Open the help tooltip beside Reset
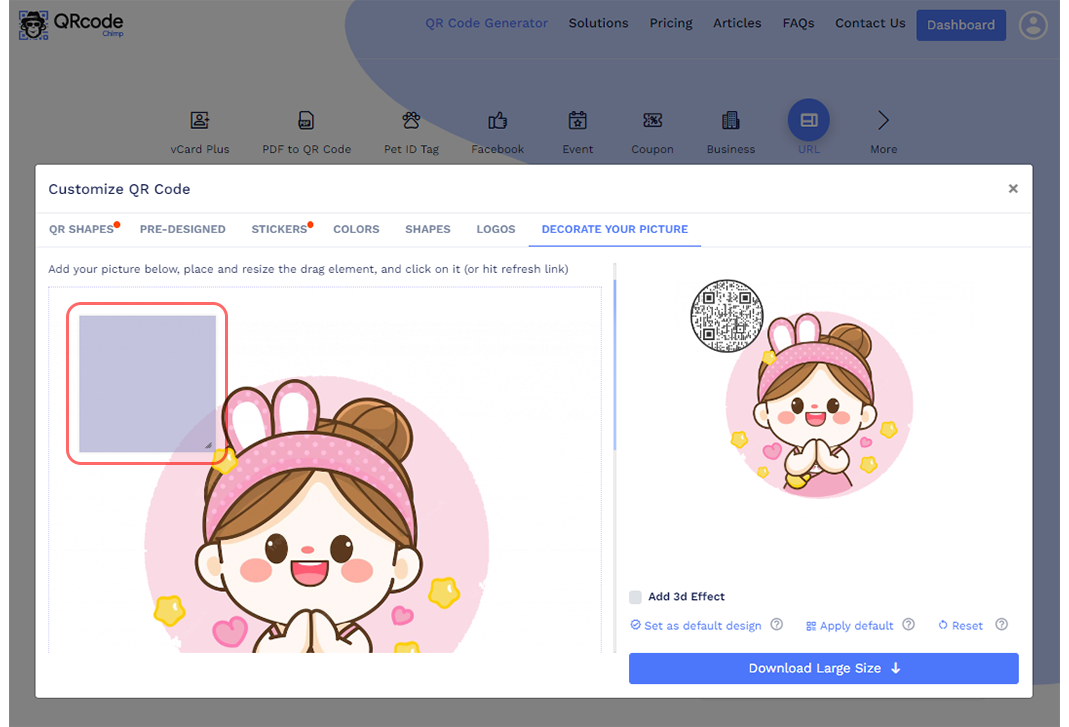This screenshot has height=727, width=1069. [1002, 625]
